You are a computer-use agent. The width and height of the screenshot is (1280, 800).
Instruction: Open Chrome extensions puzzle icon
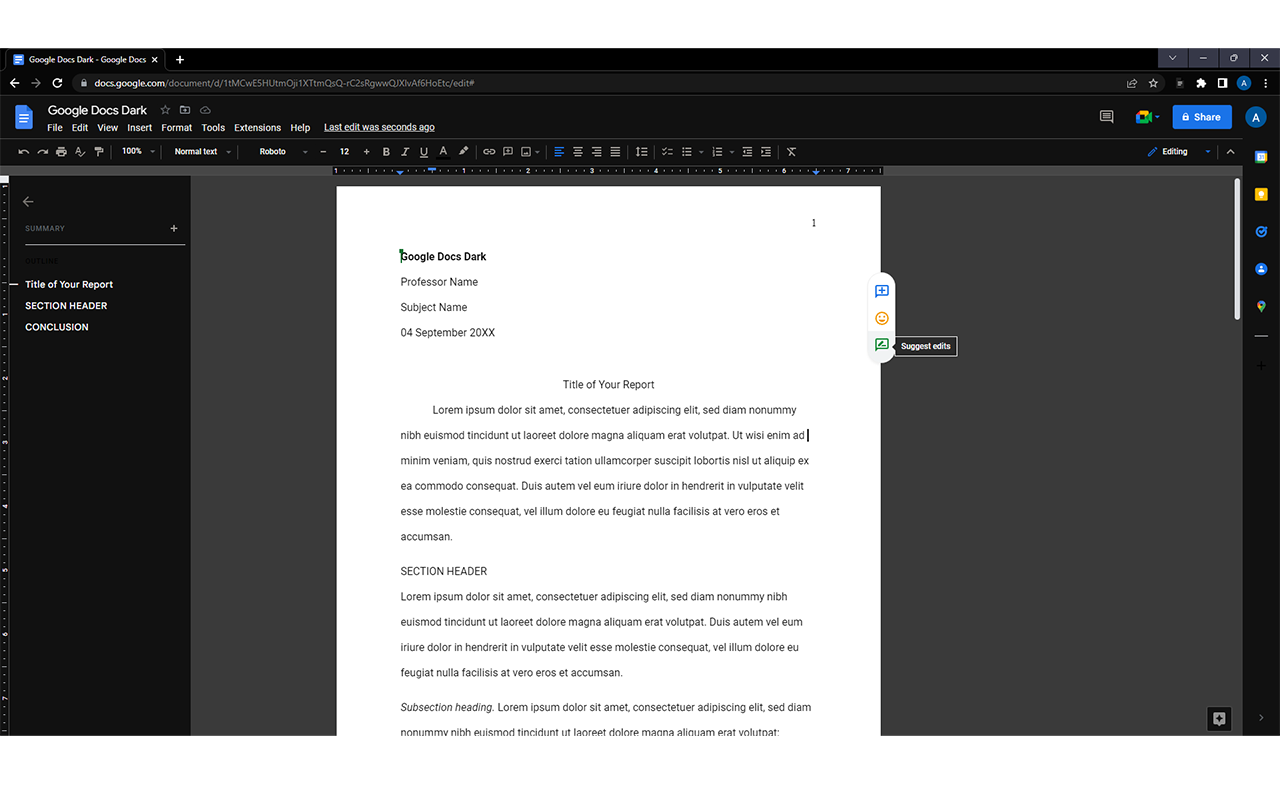tap(1201, 83)
